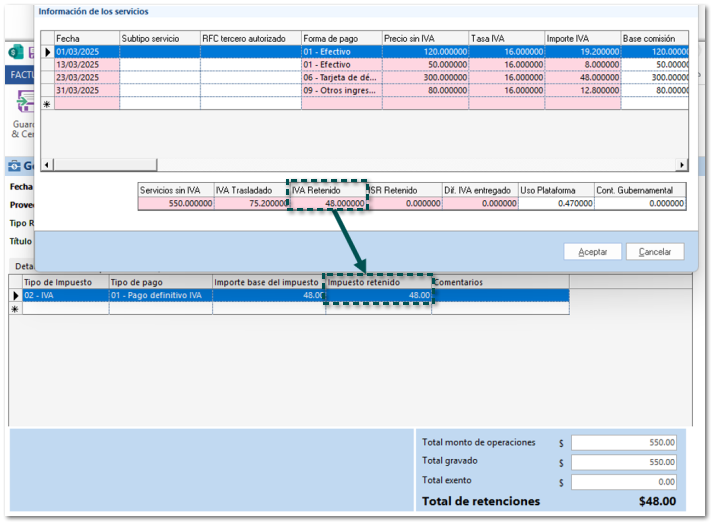Image resolution: width=714 pixels, height=525 pixels.
Task: Click the Fecha column header
Action: [86, 38]
